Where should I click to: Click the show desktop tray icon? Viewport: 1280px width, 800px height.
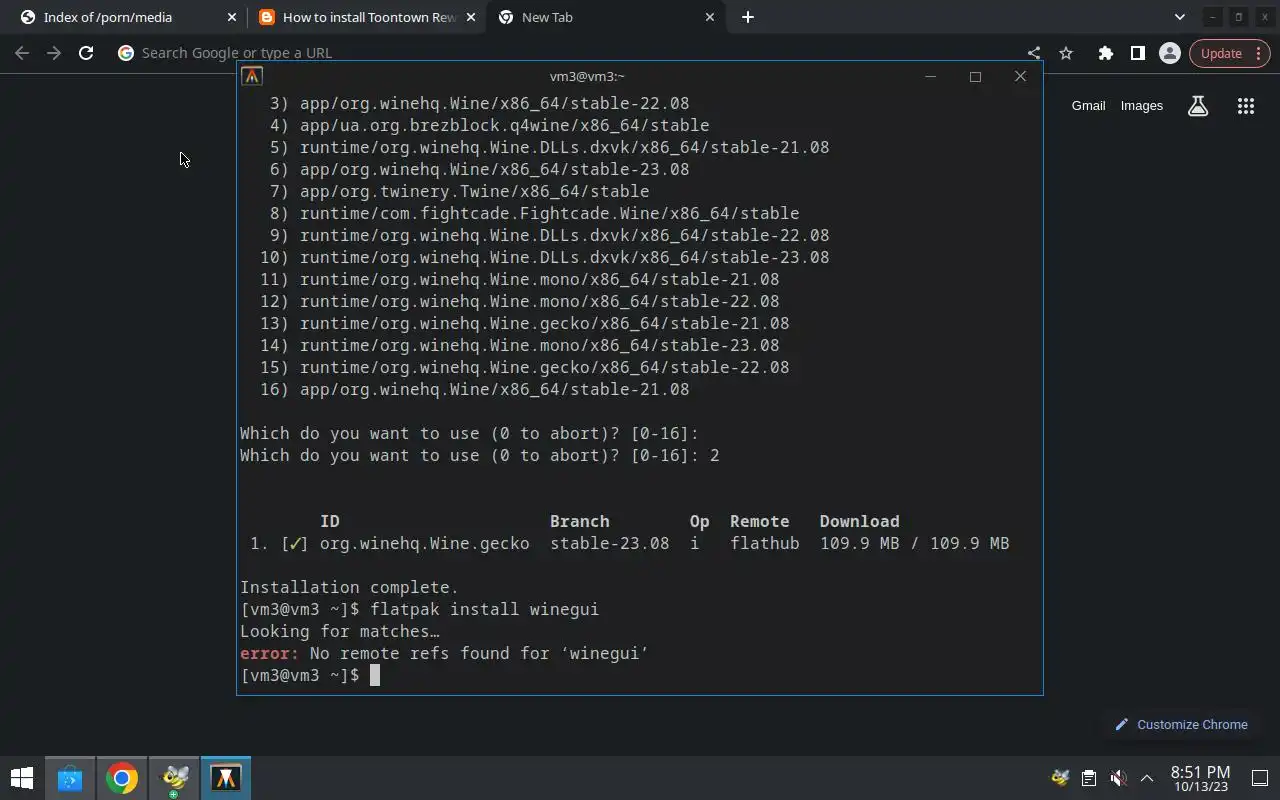(1260, 778)
